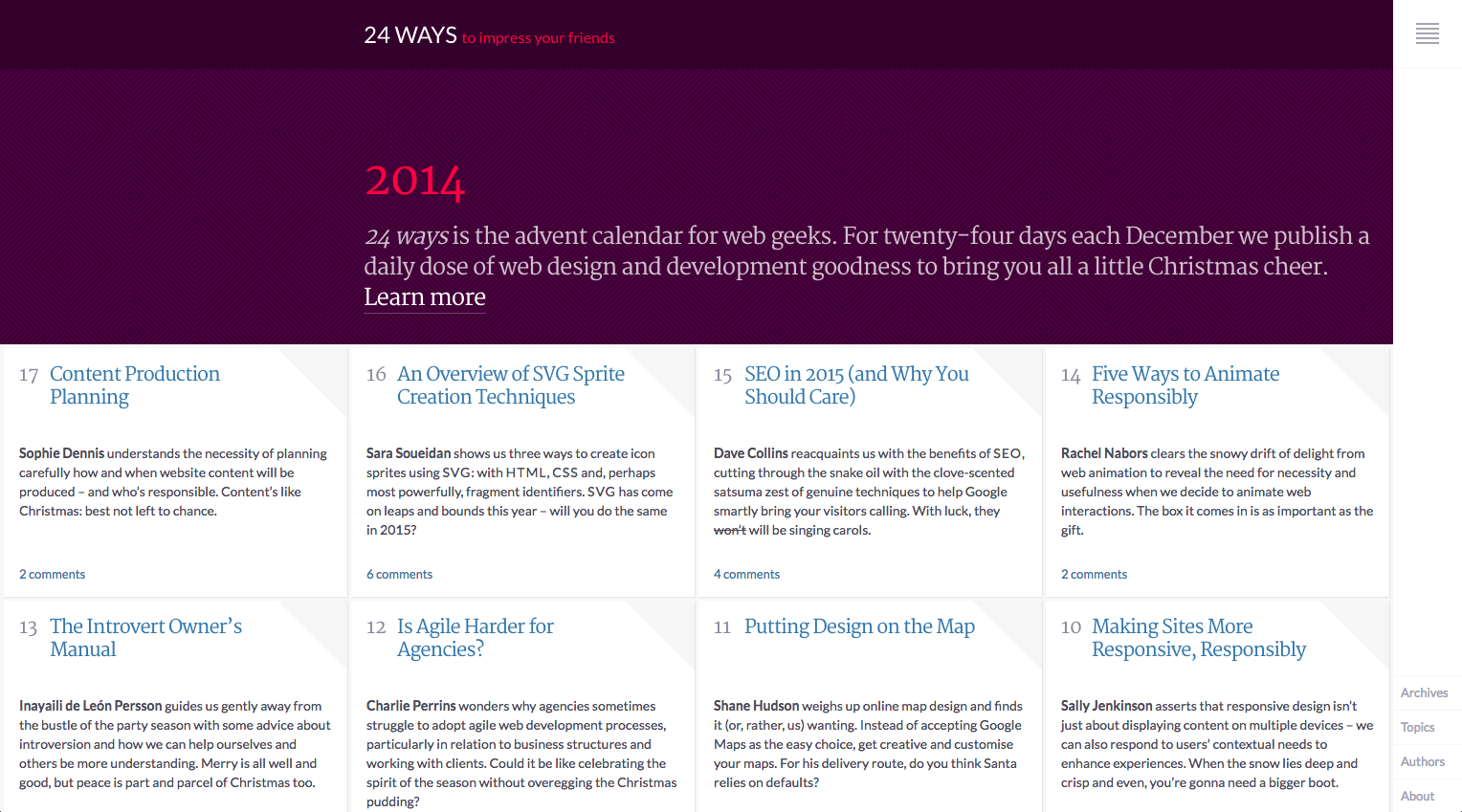
Task: Click the 2014 year heading
Action: click(x=414, y=181)
